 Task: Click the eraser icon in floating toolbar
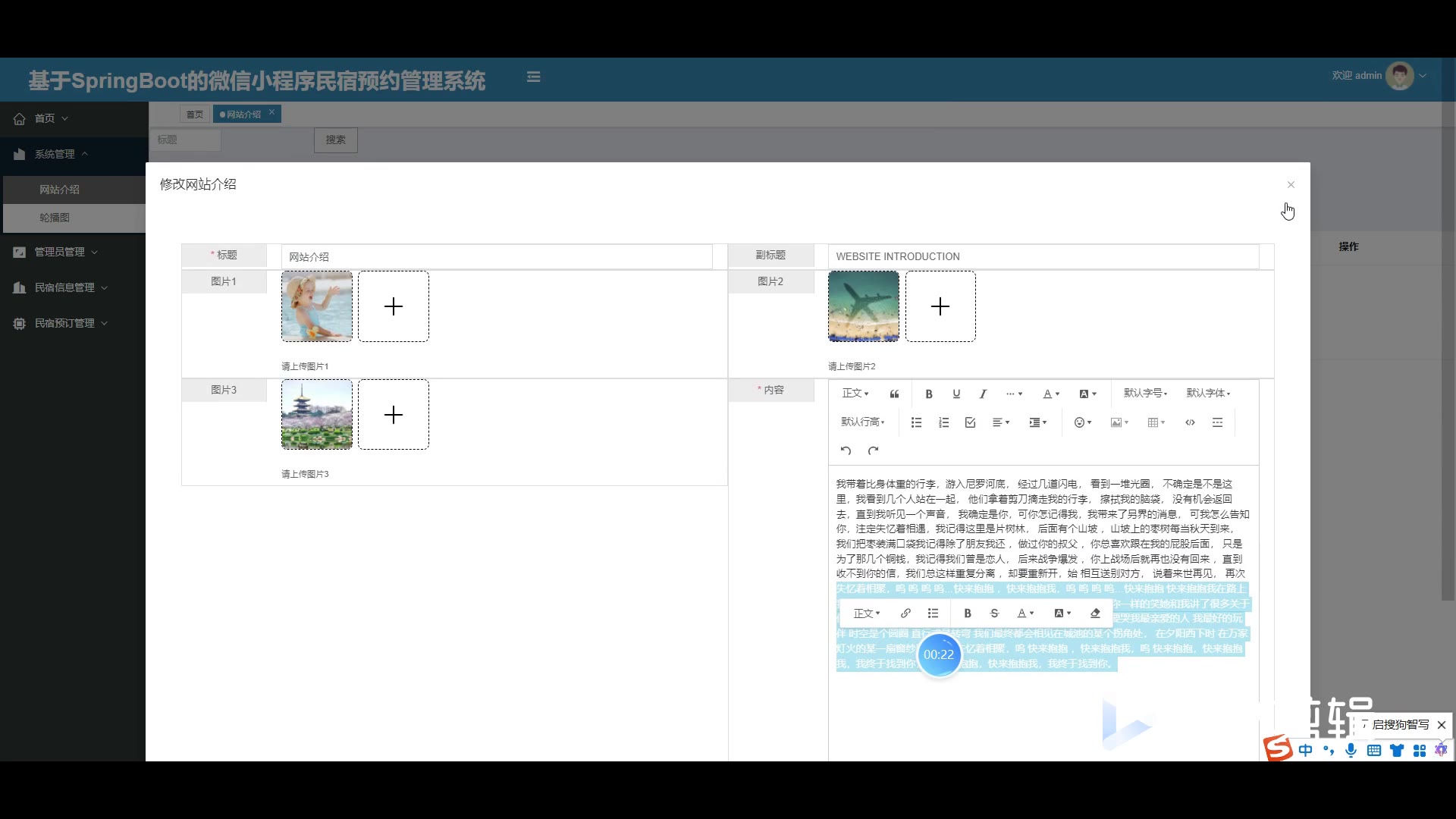[1094, 613]
